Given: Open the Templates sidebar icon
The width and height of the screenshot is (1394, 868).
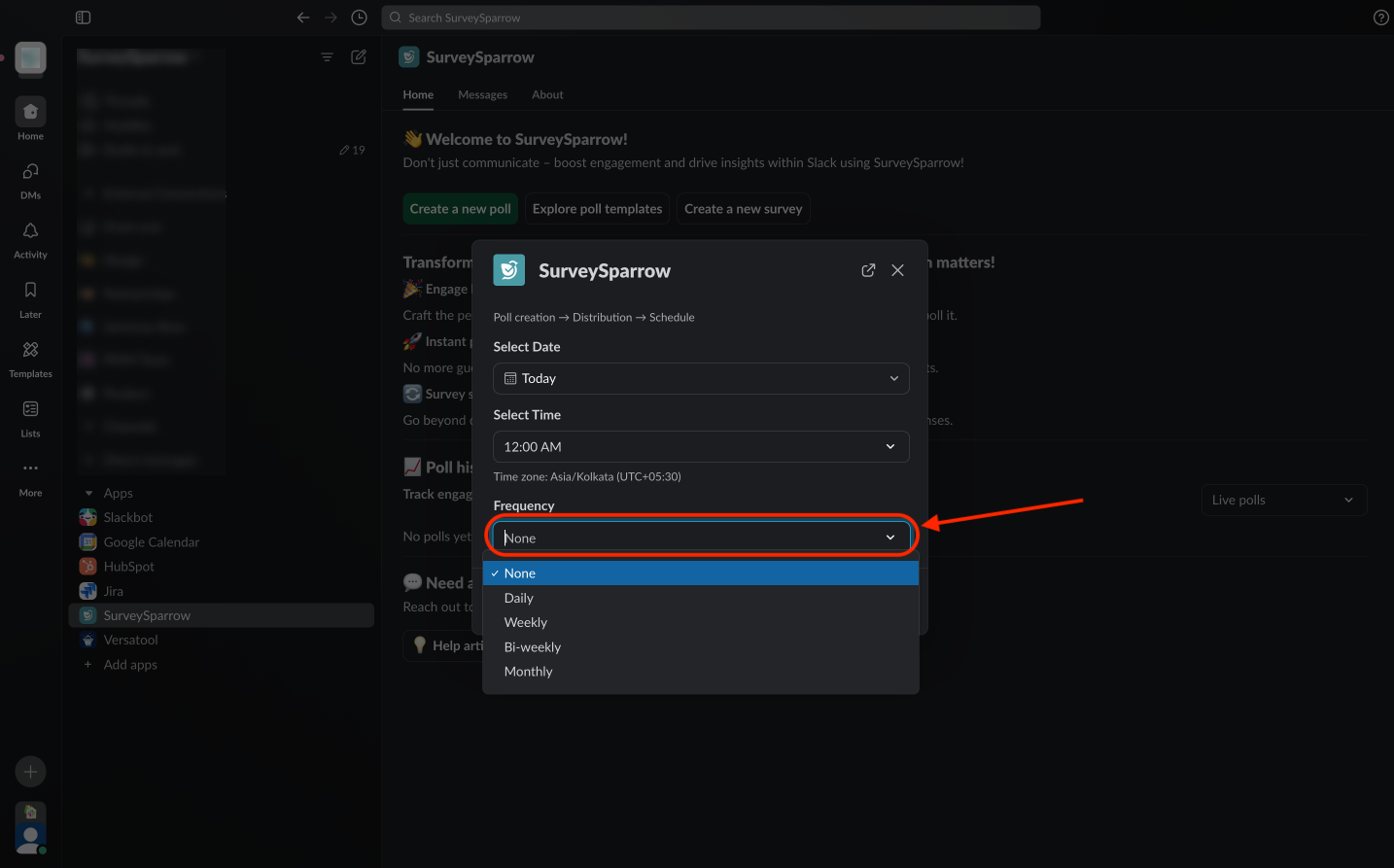Looking at the screenshot, I should pos(30,350).
